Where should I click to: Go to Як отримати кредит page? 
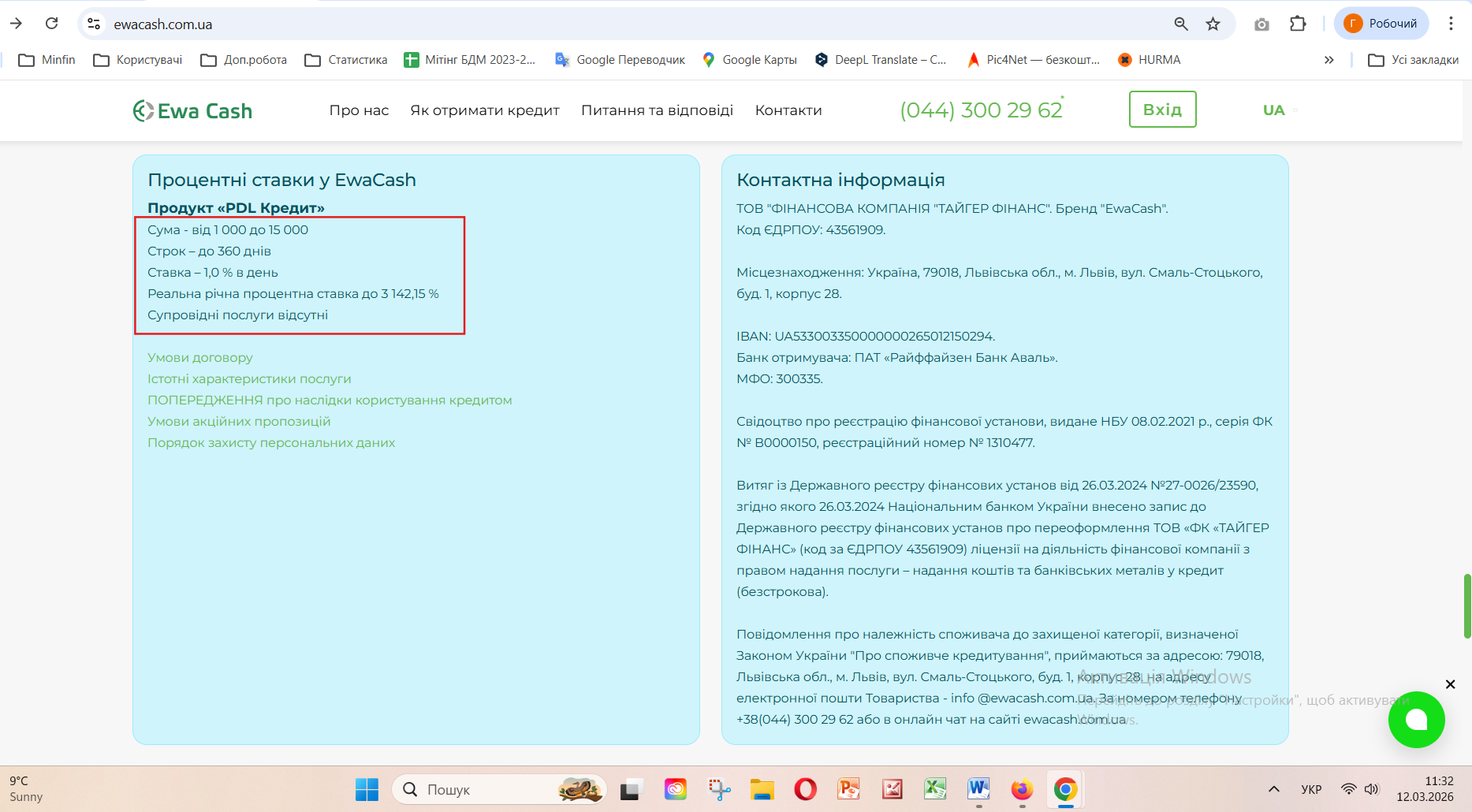tap(485, 110)
